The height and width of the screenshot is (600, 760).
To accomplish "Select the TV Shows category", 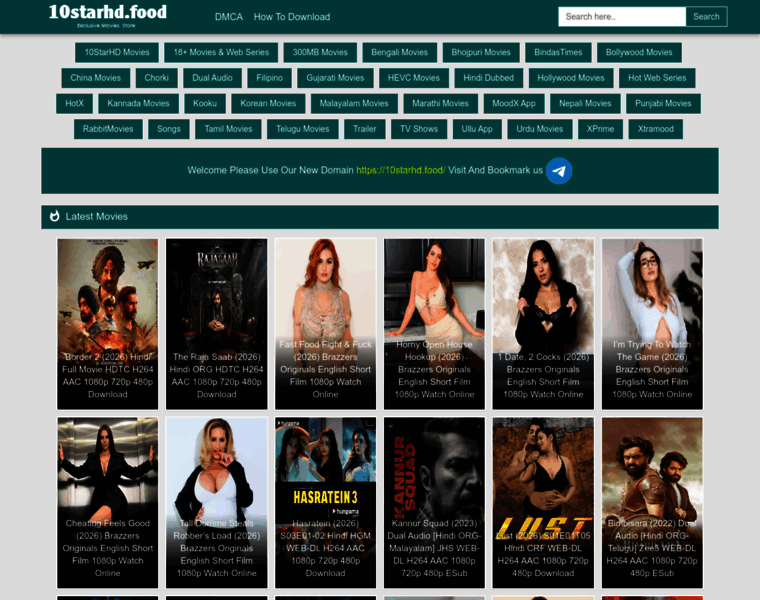I will (419, 129).
